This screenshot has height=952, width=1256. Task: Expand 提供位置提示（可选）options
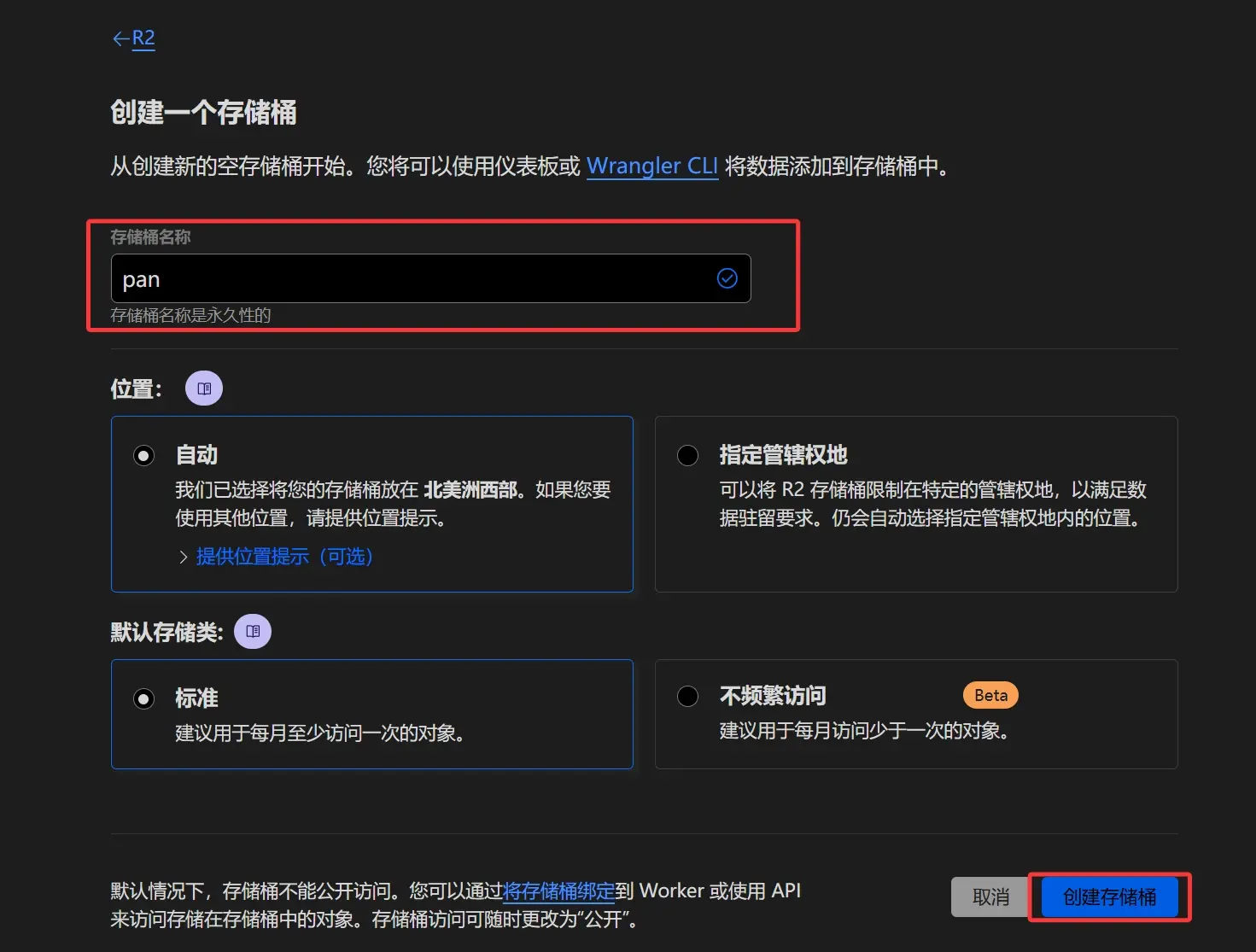click(283, 556)
